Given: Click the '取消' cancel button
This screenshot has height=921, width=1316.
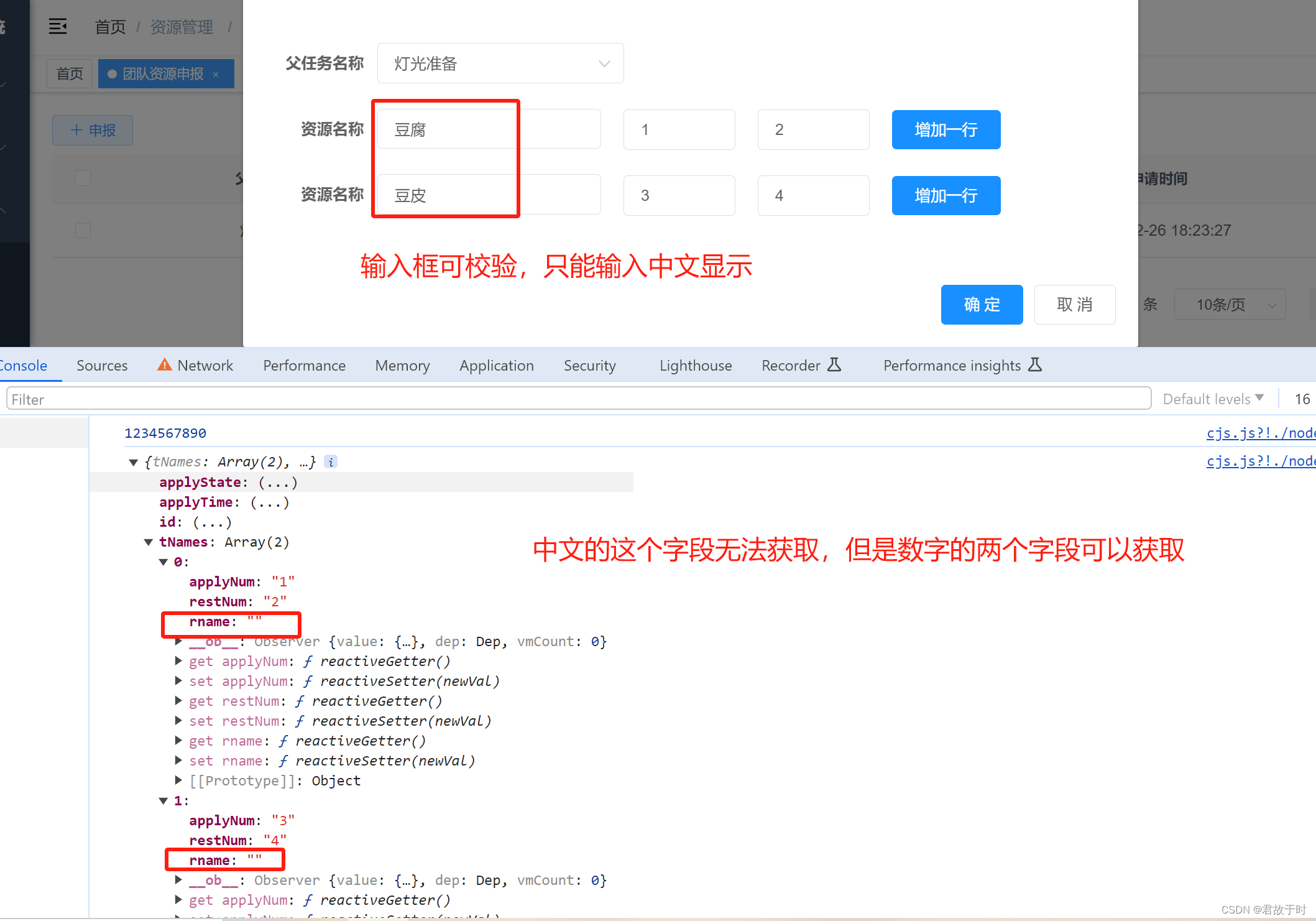Looking at the screenshot, I should point(1075,303).
